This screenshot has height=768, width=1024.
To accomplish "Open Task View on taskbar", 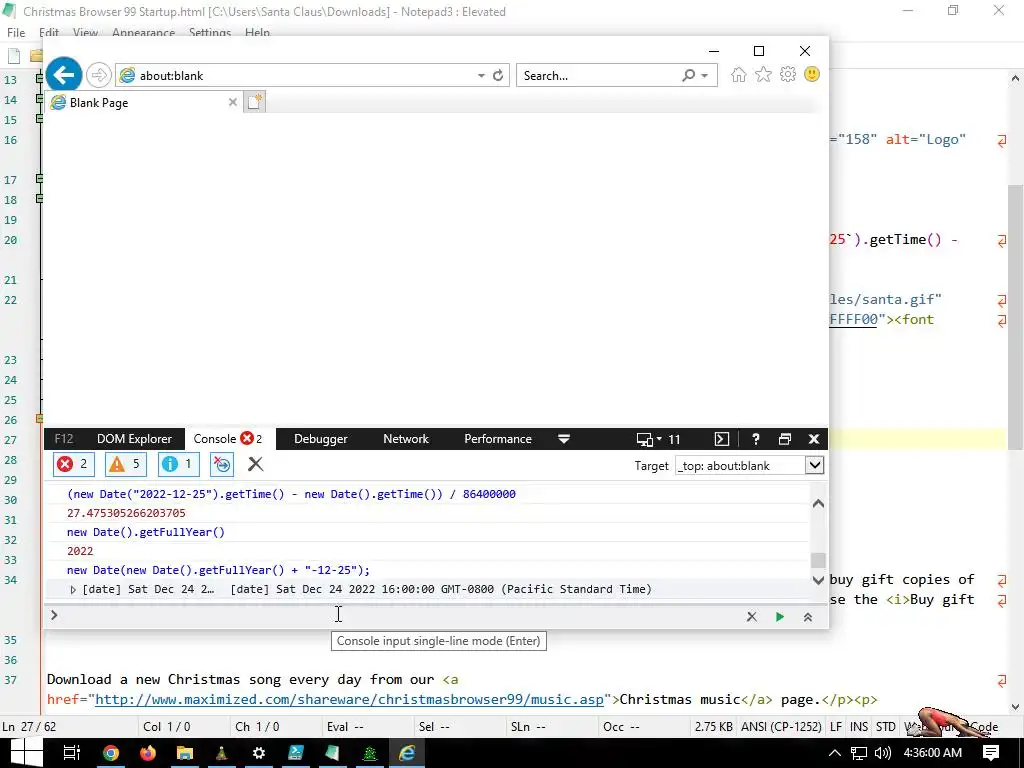I will click(x=72, y=753).
